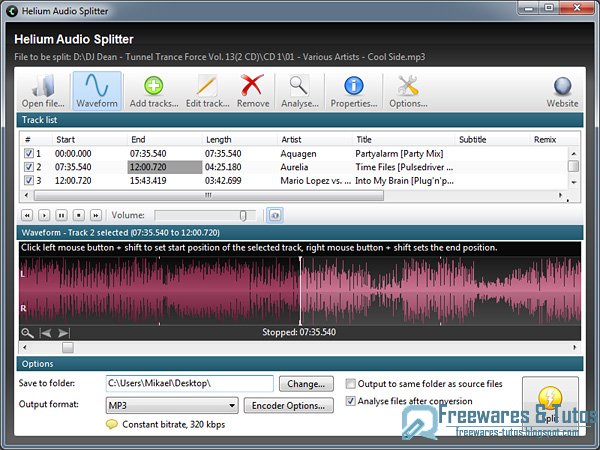Open the Output format MP3 dropdown
The image size is (600, 450).
(x=172, y=405)
